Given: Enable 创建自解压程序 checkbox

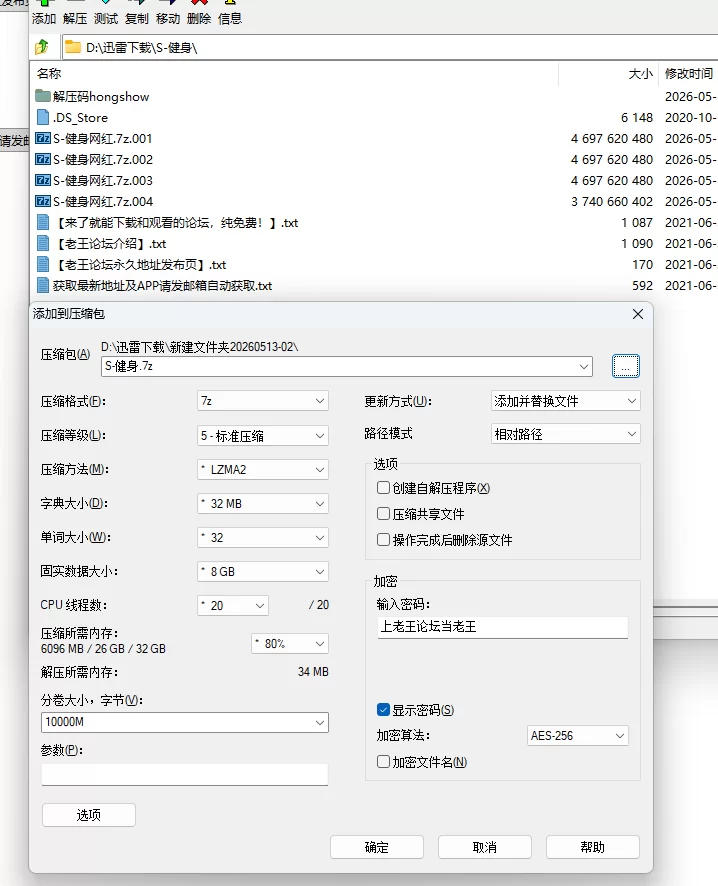Looking at the screenshot, I should point(384,488).
